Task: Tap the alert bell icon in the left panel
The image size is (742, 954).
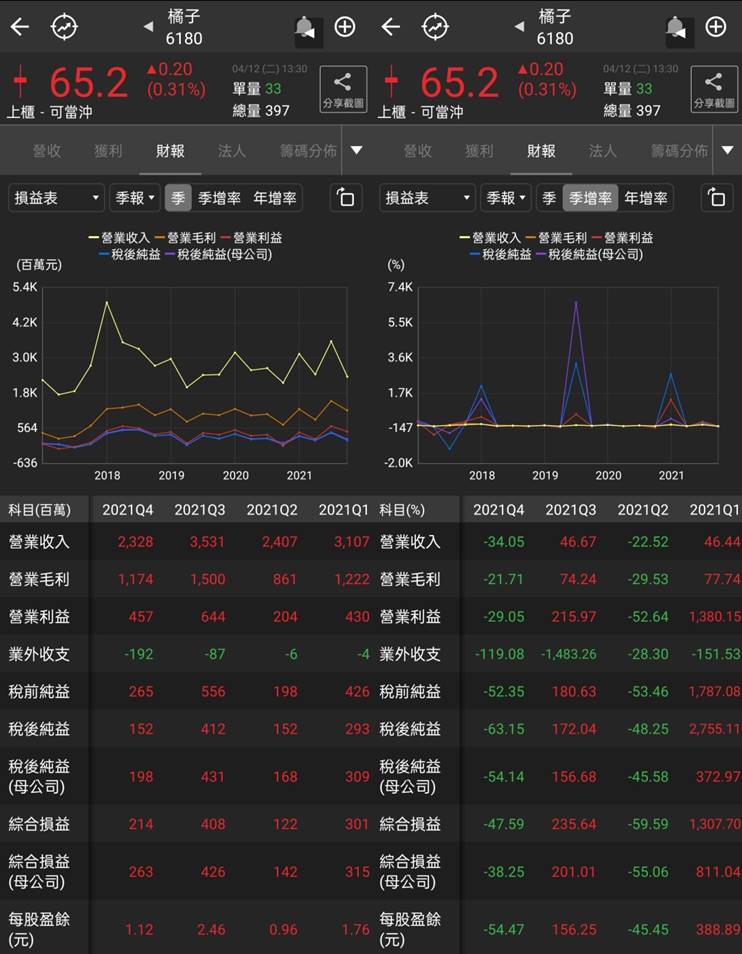Action: (306, 29)
